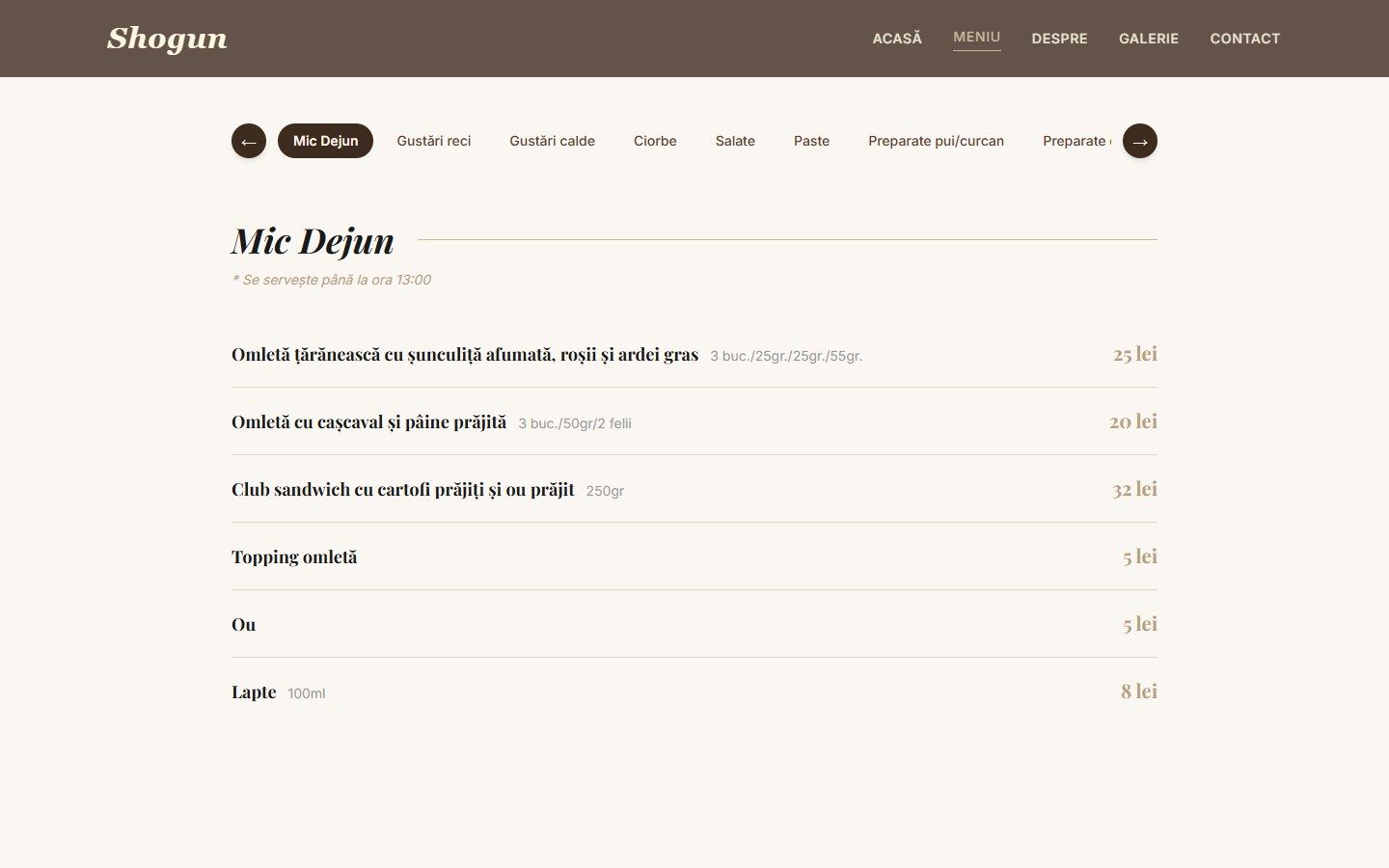Select the Topping omletă item
The height and width of the screenshot is (868, 1389).
click(x=294, y=556)
